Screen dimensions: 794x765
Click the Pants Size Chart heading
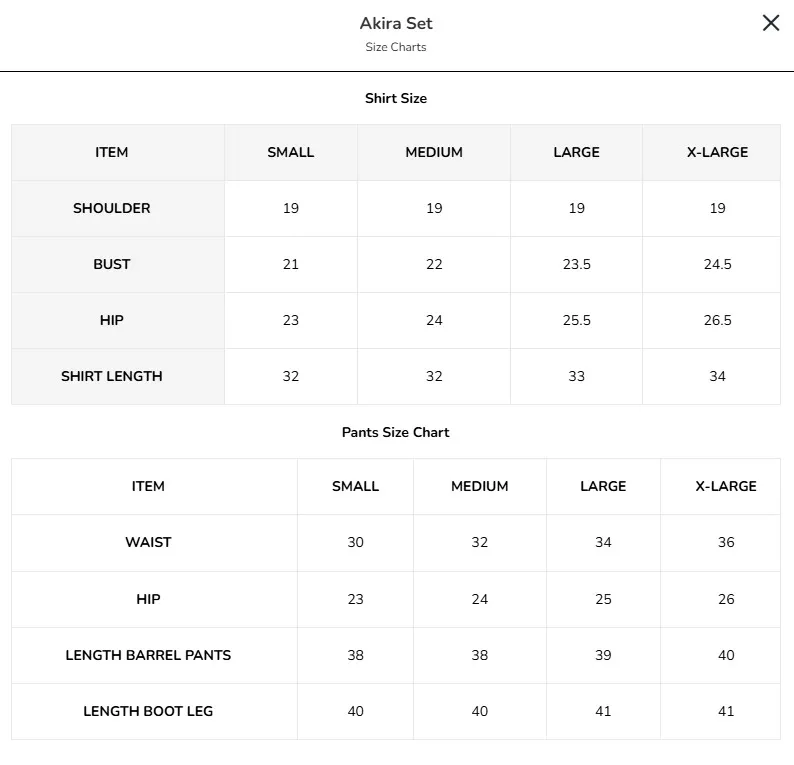coord(395,432)
